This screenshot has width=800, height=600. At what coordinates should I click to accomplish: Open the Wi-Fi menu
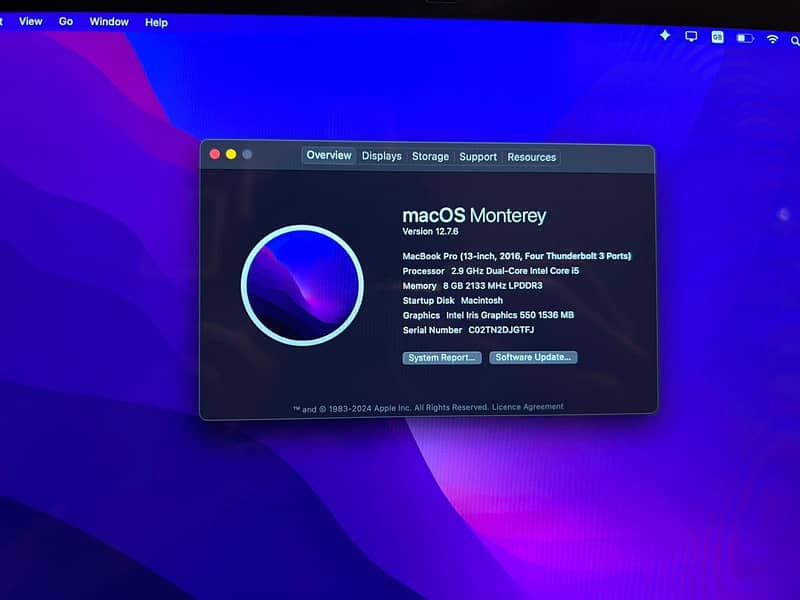[772, 39]
